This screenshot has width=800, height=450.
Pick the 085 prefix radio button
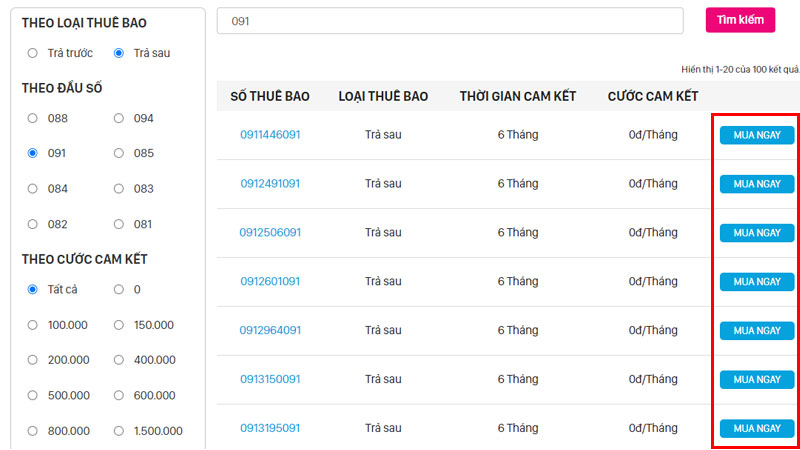coord(119,153)
